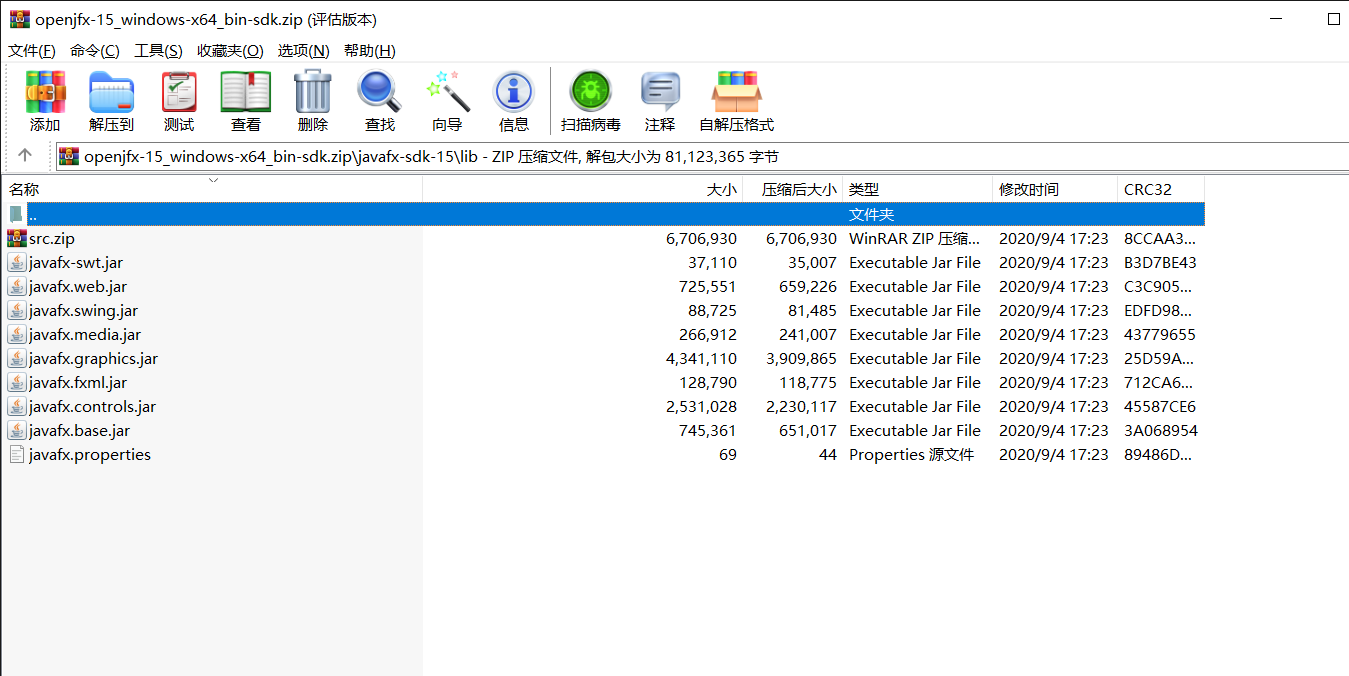Click the src.zip archive icon
Screen dimensions: 1349x676
coord(17,238)
